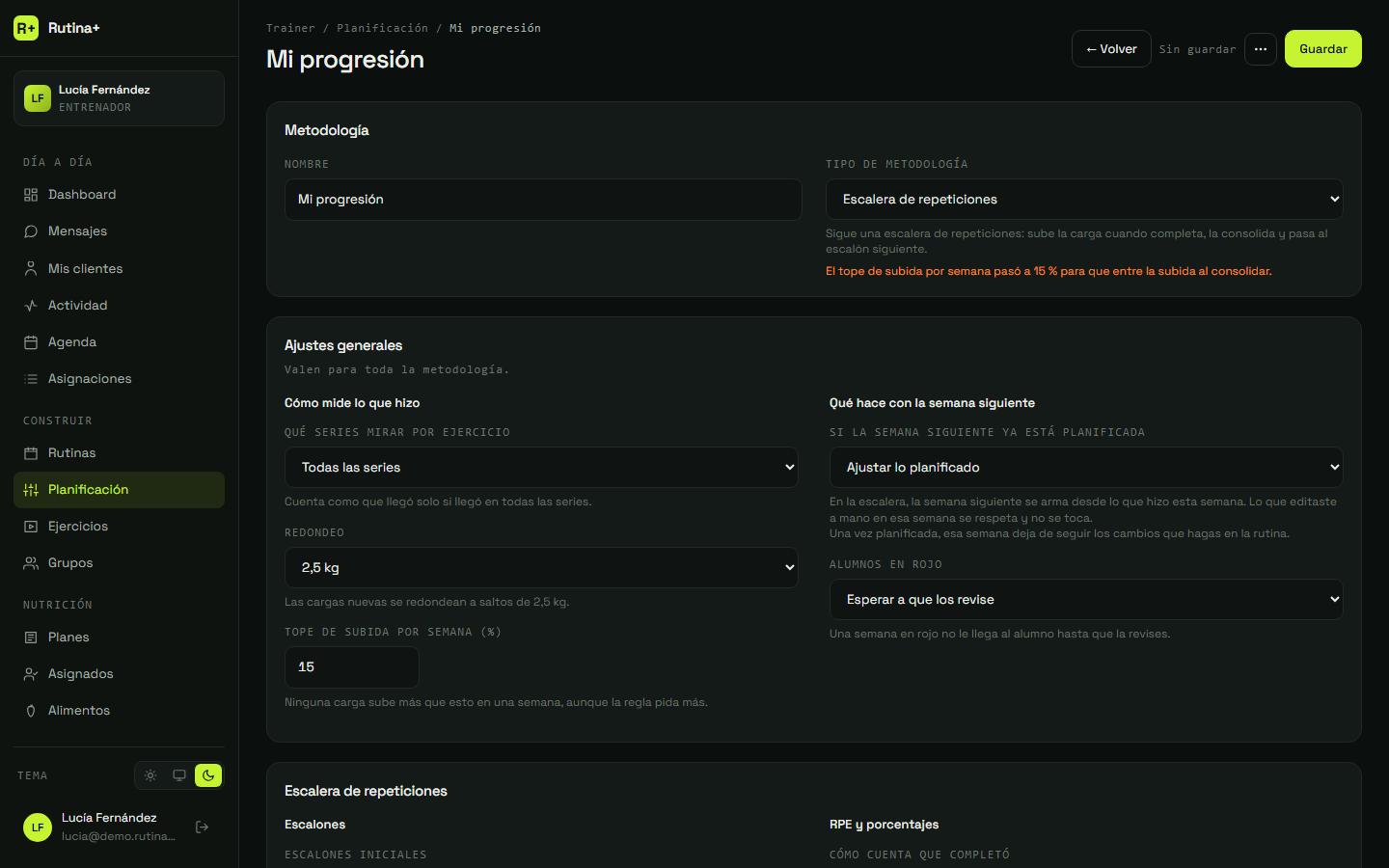Open Dashboard via its grid icon
The image size is (1389, 868).
point(31,195)
